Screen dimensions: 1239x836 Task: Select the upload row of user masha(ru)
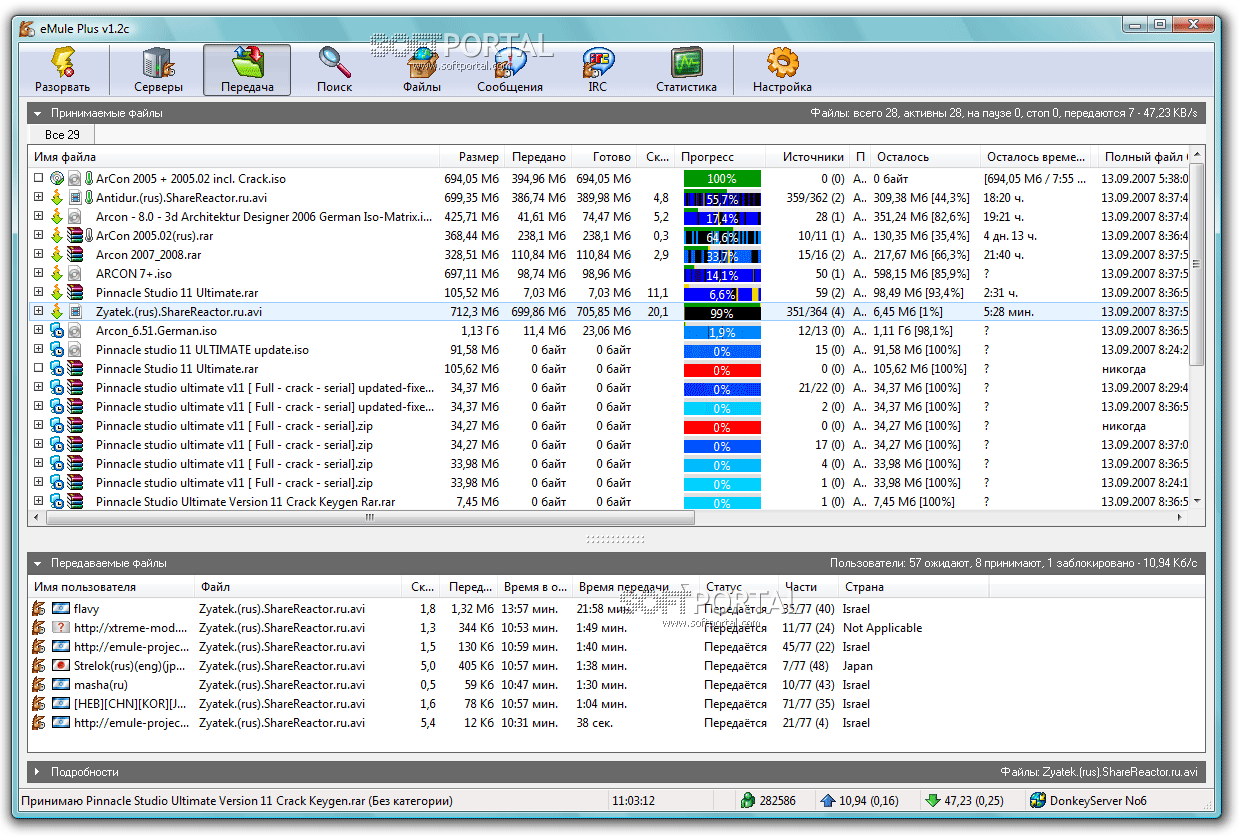tap(616, 685)
